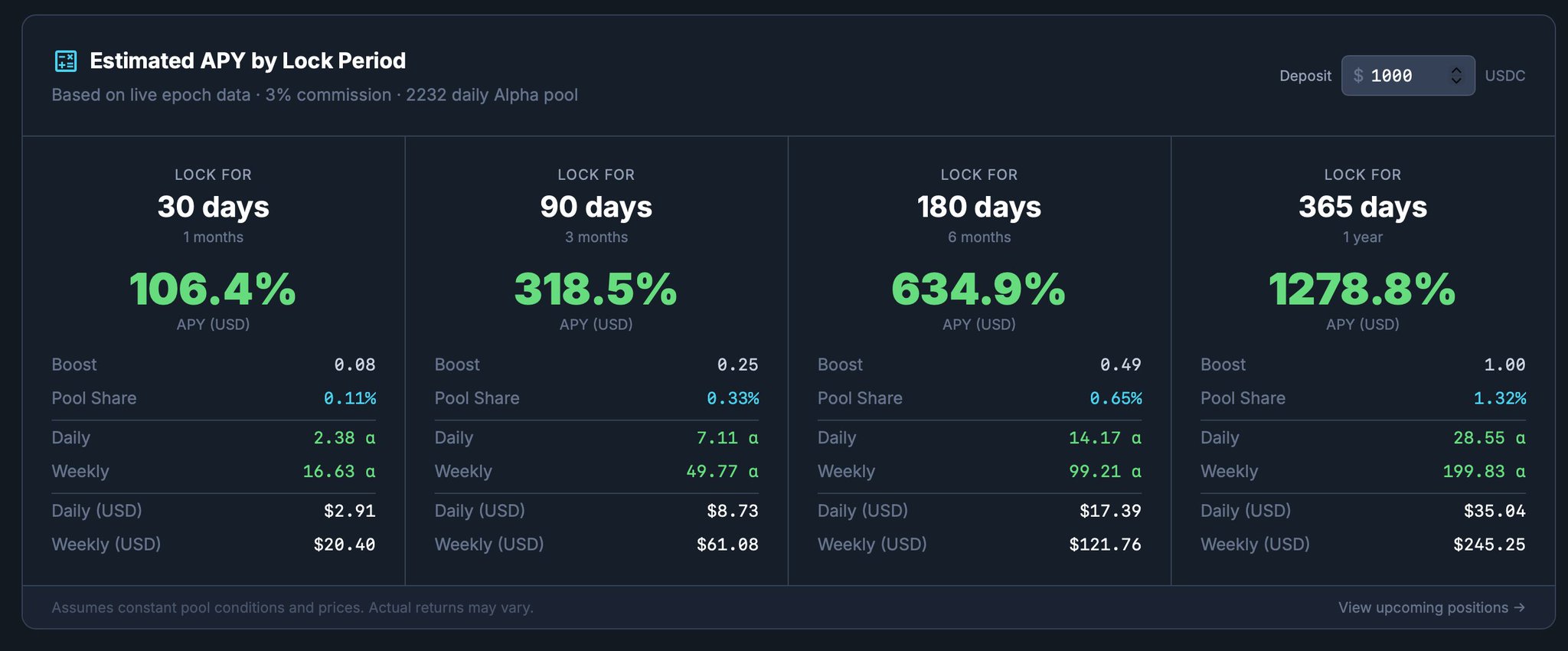Click the $245.25 Weekly USD value

(1488, 545)
